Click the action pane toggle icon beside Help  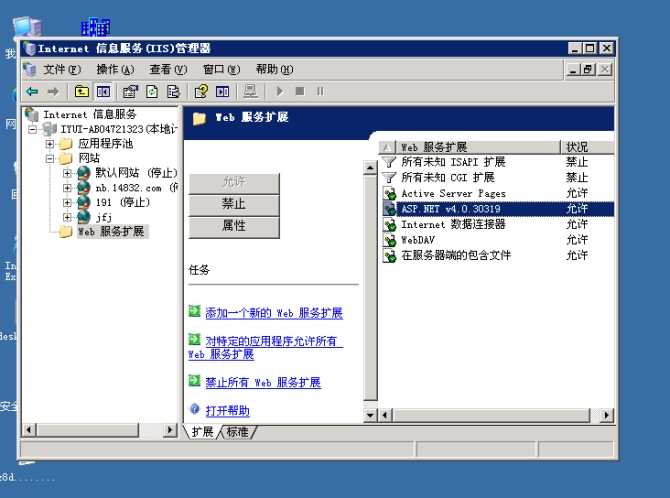[223, 91]
